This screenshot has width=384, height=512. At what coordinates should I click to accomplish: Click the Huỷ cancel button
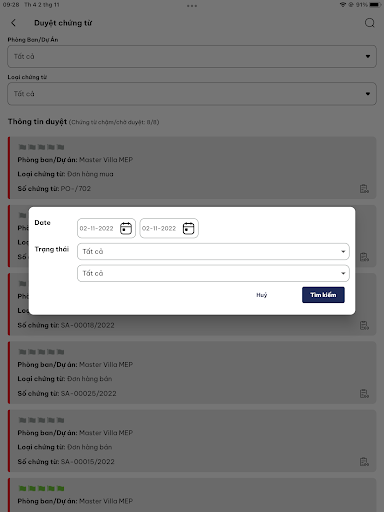262,295
